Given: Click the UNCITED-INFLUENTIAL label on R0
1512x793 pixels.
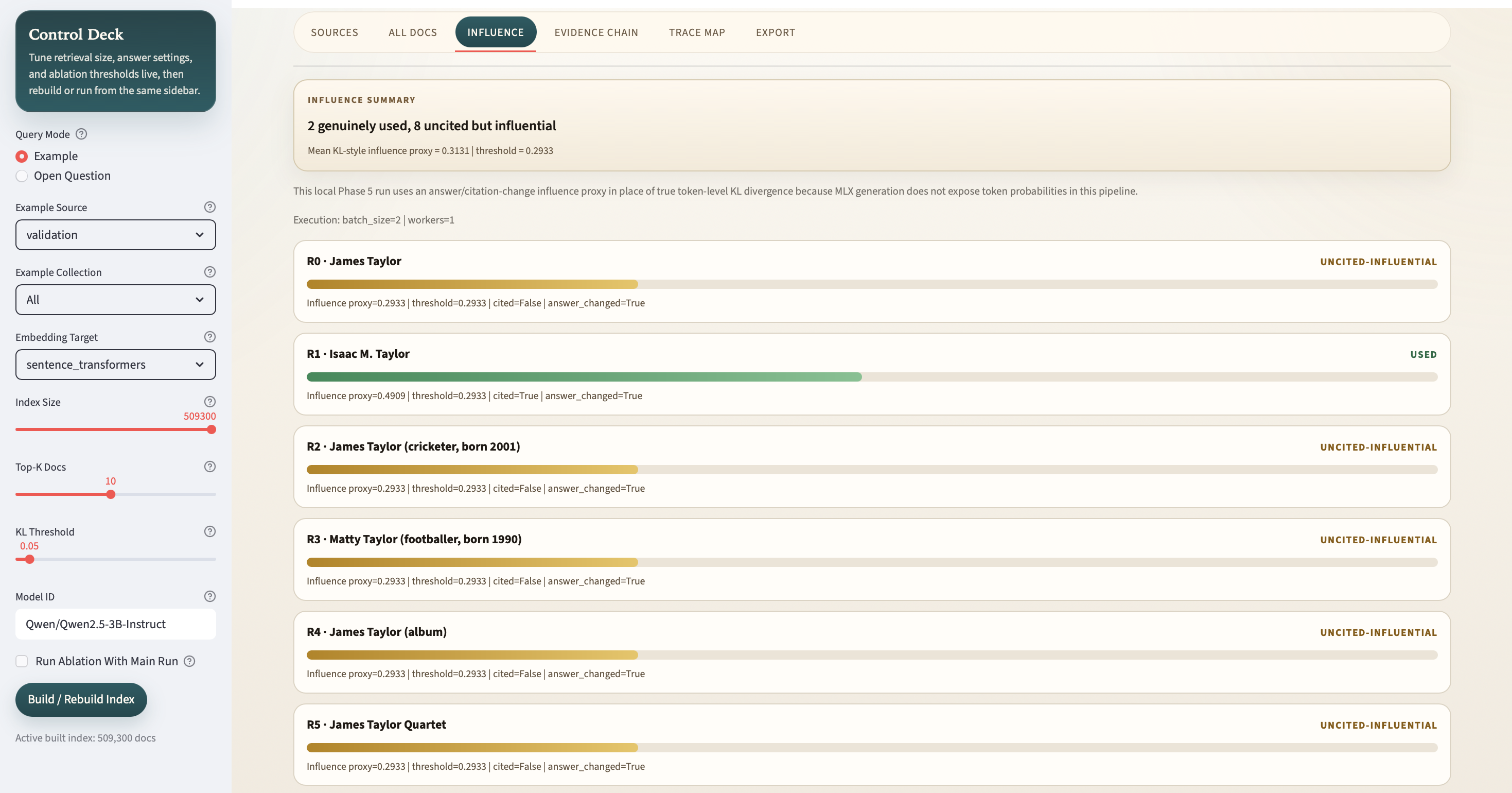Looking at the screenshot, I should [x=1378, y=262].
